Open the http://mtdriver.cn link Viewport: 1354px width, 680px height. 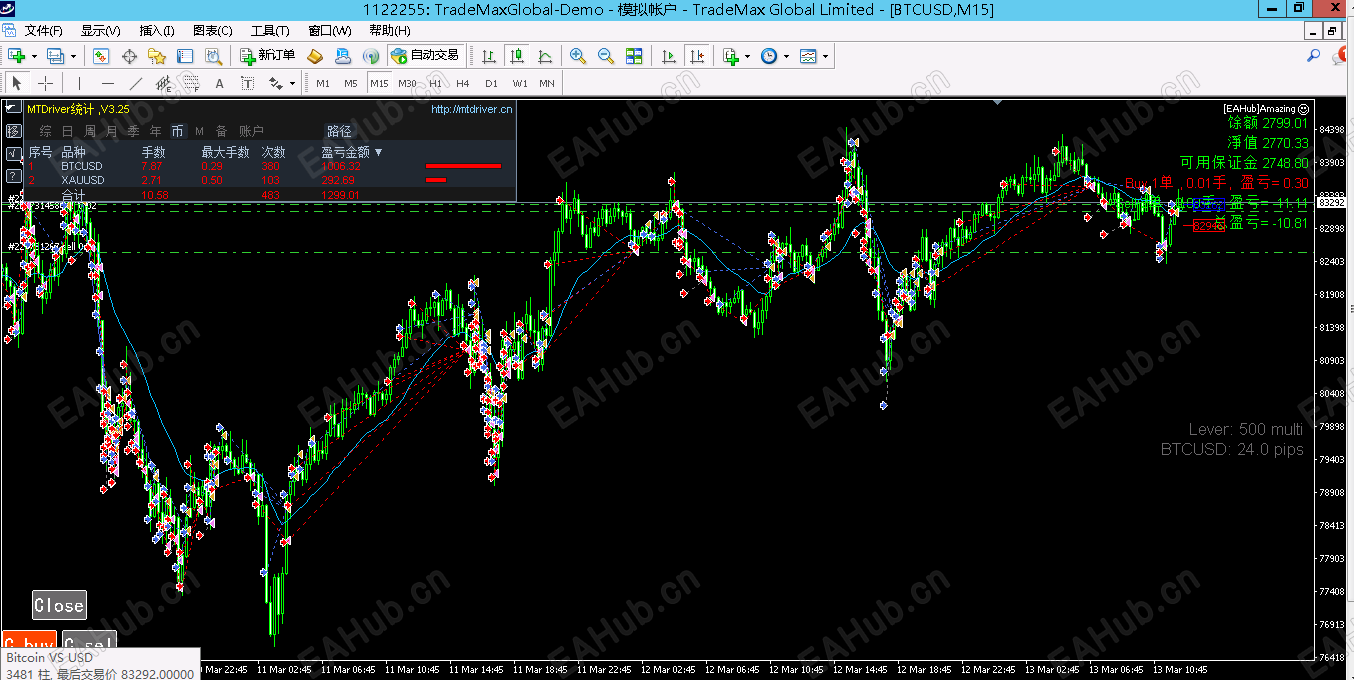pos(472,109)
